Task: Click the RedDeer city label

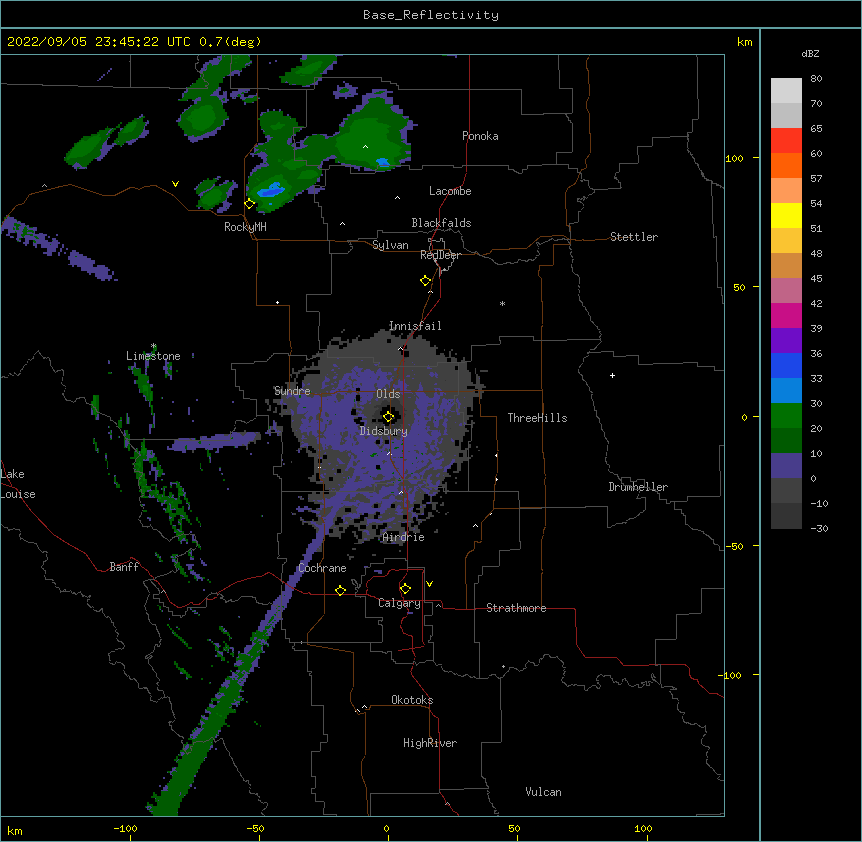Action: pyautogui.click(x=440, y=255)
